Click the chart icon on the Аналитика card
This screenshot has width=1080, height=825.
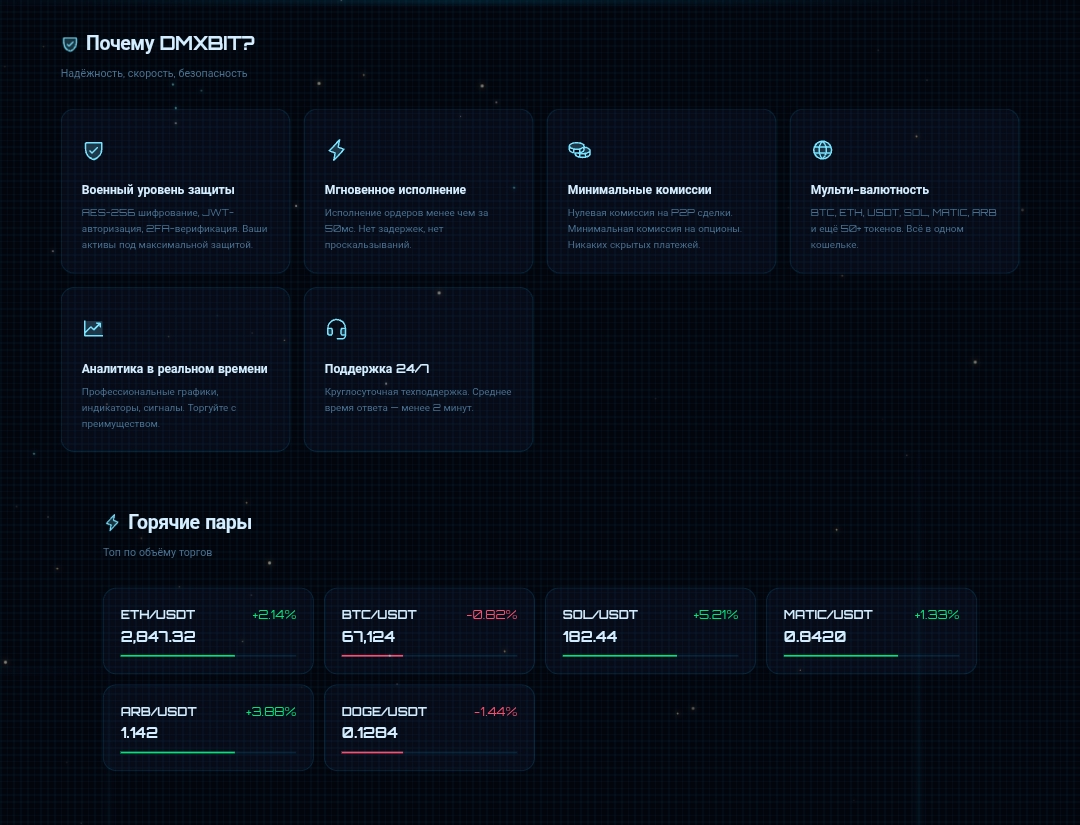point(93,328)
